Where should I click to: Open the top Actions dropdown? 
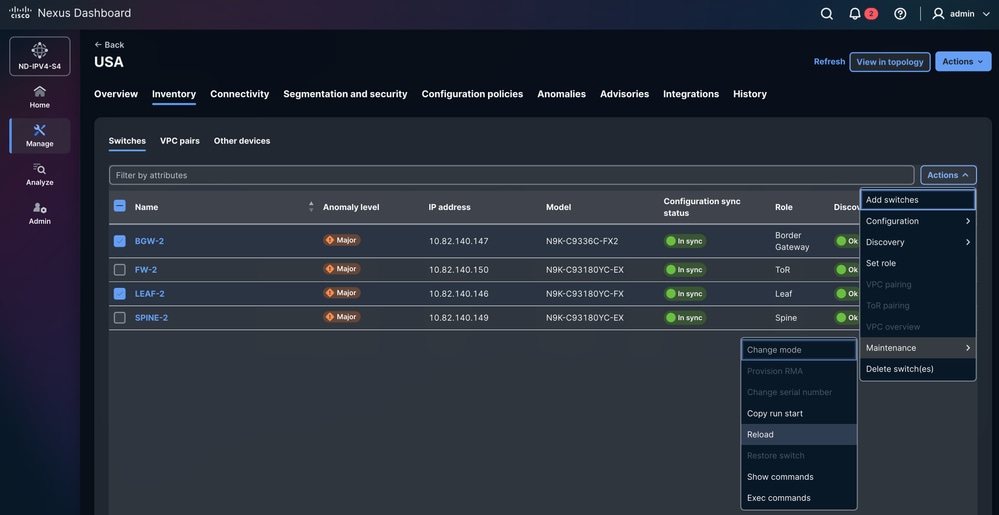963,62
